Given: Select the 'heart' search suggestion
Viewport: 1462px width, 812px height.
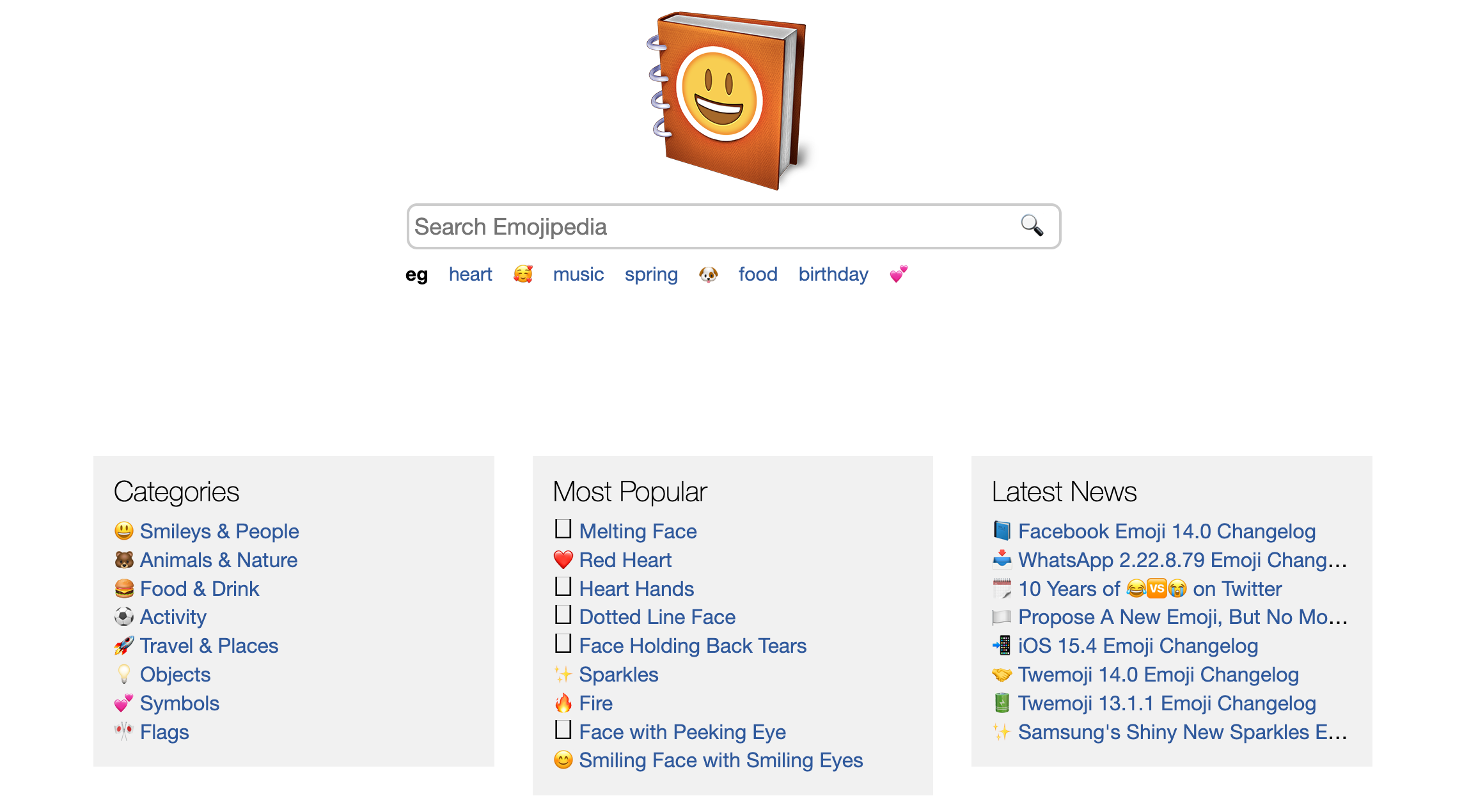Looking at the screenshot, I should [x=470, y=274].
